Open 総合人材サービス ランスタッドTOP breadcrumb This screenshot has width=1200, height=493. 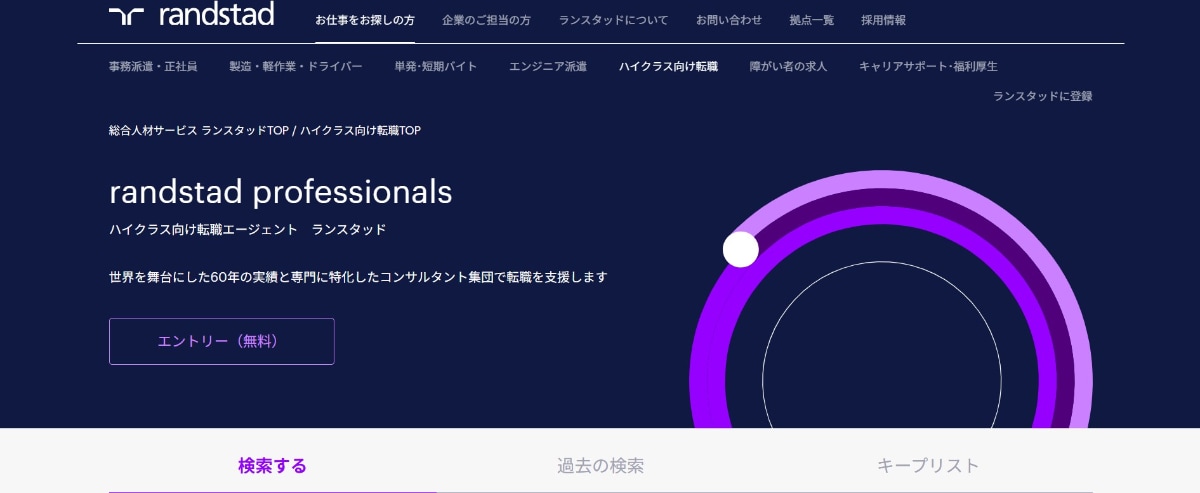pos(199,131)
